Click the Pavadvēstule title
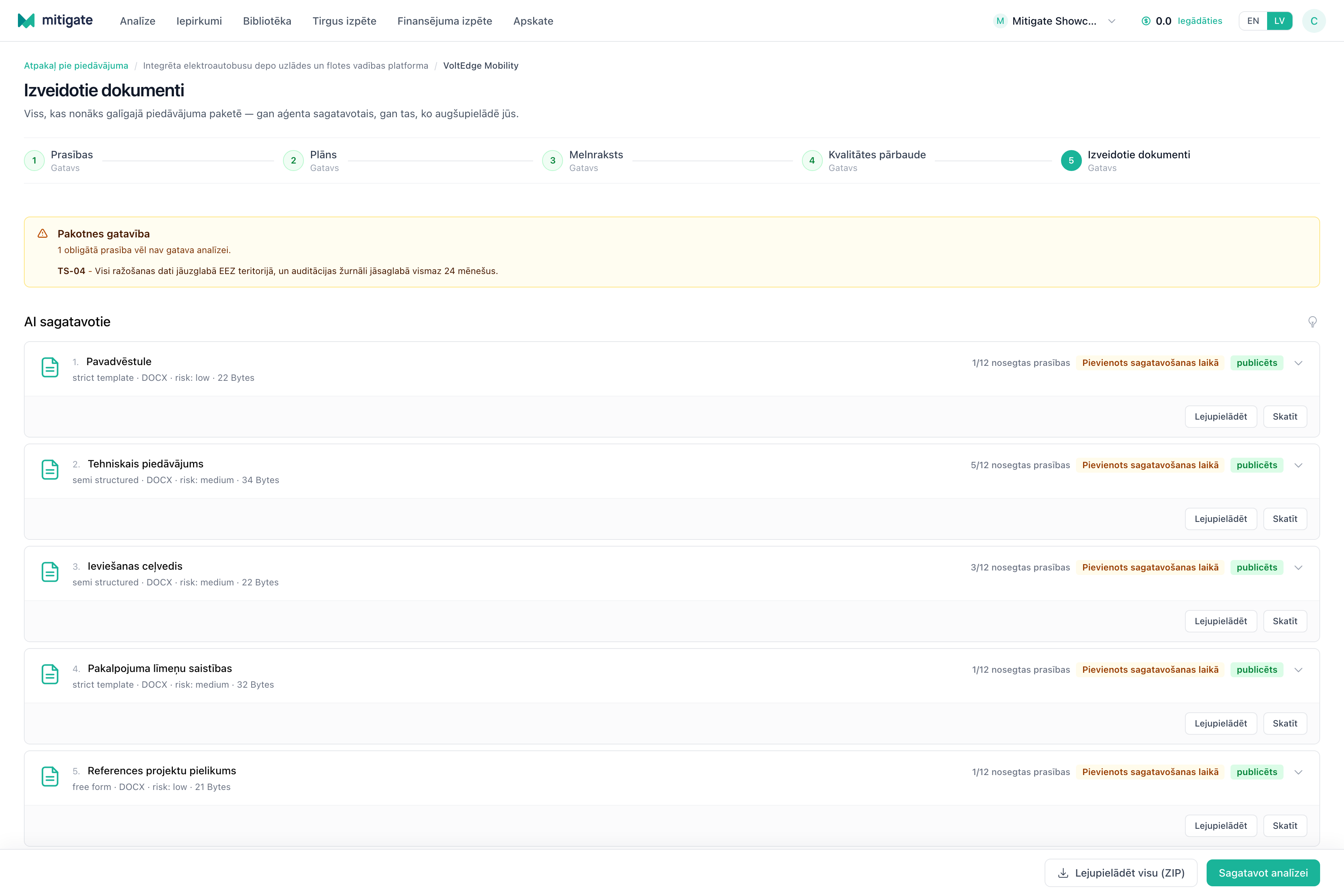1344x896 pixels. [x=119, y=362]
